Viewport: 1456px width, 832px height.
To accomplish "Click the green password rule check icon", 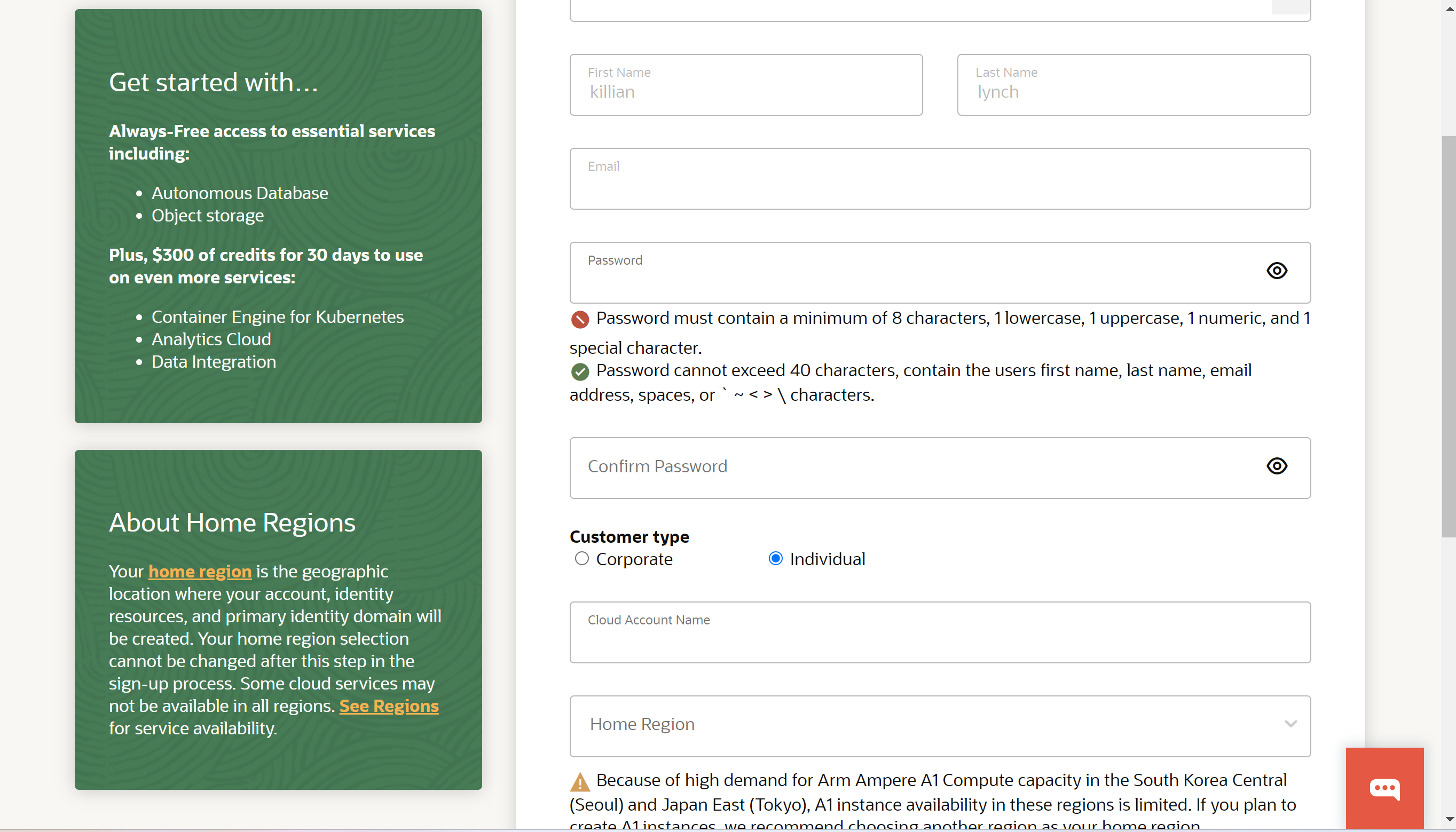I will 580,372.
